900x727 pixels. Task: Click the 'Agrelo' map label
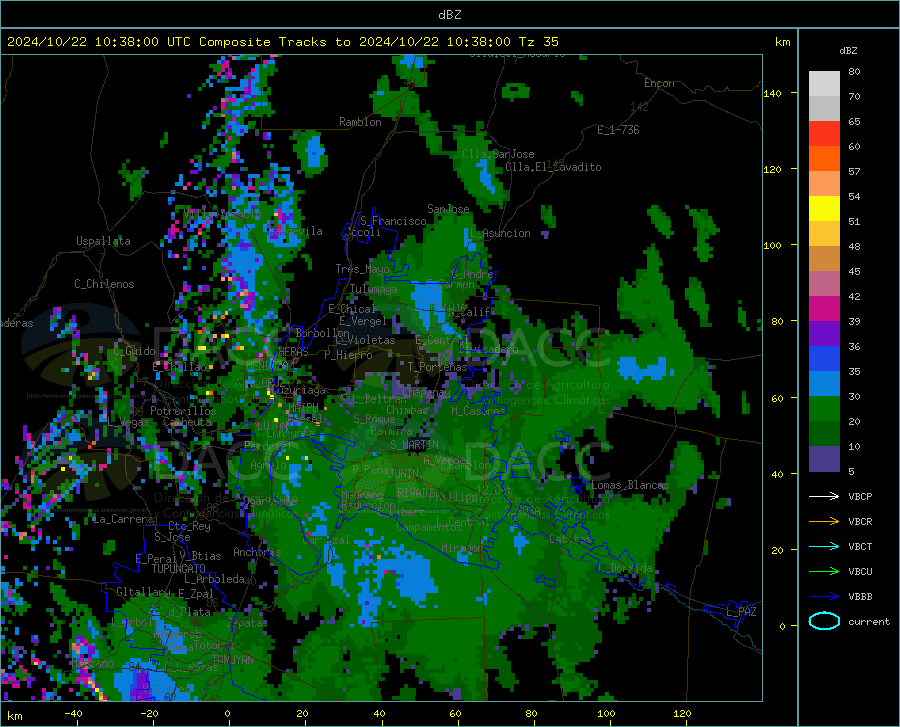pyautogui.click(x=268, y=465)
